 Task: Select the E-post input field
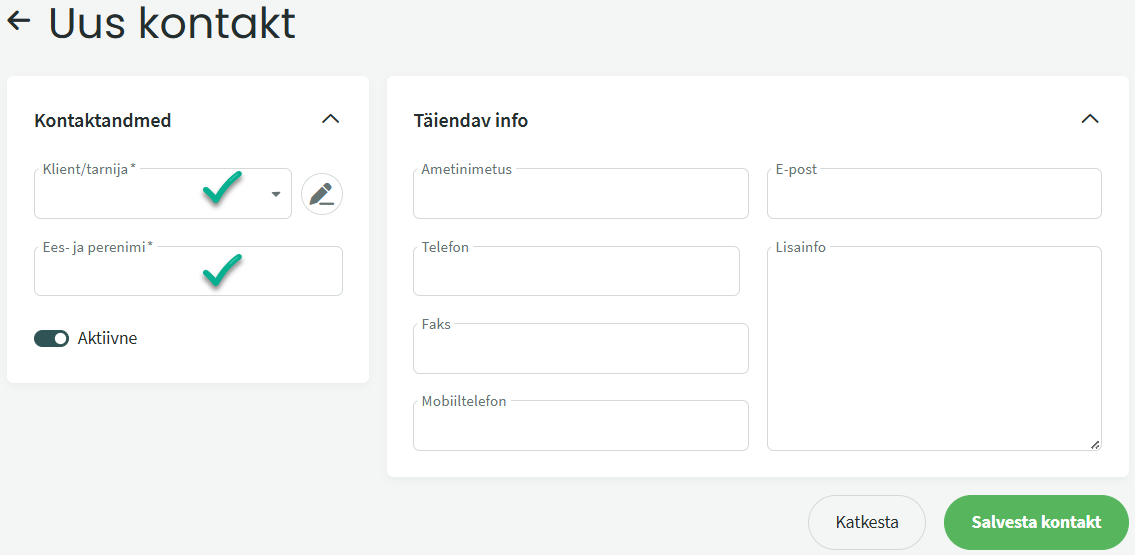click(x=933, y=195)
